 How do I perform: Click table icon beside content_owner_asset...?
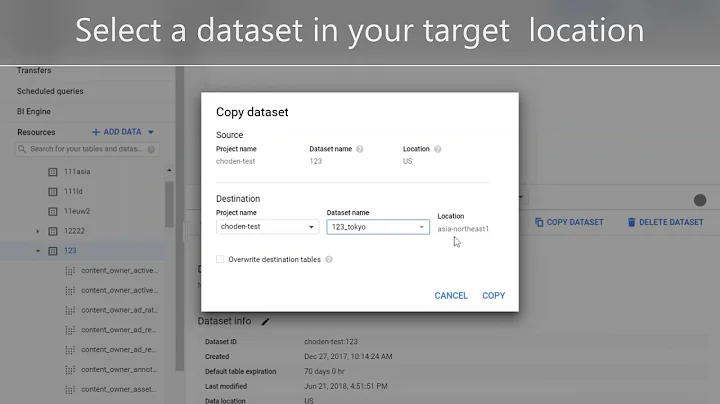point(70,390)
